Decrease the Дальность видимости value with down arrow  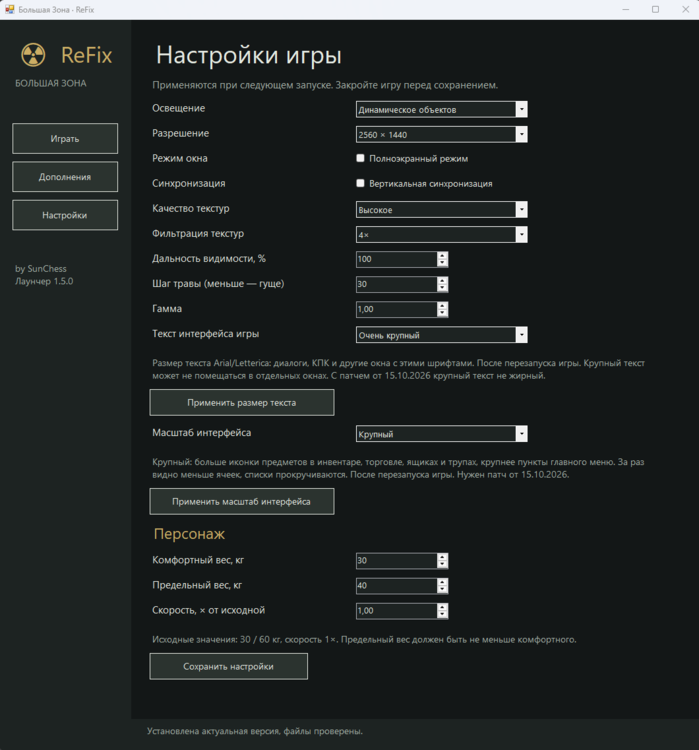coord(443,263)
